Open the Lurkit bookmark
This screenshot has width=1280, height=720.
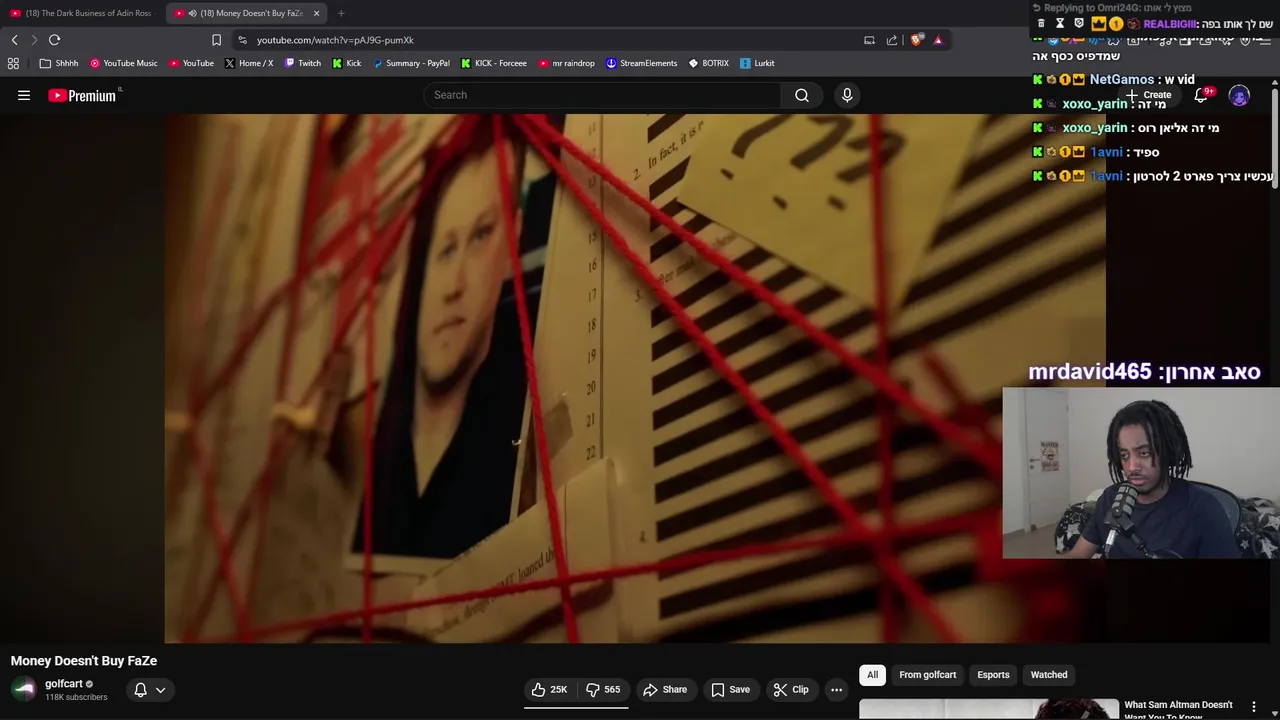click(757, 63)
